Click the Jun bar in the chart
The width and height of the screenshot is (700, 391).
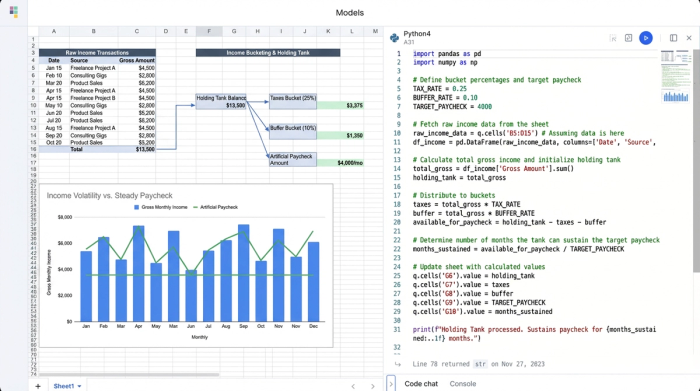point(191,295)
